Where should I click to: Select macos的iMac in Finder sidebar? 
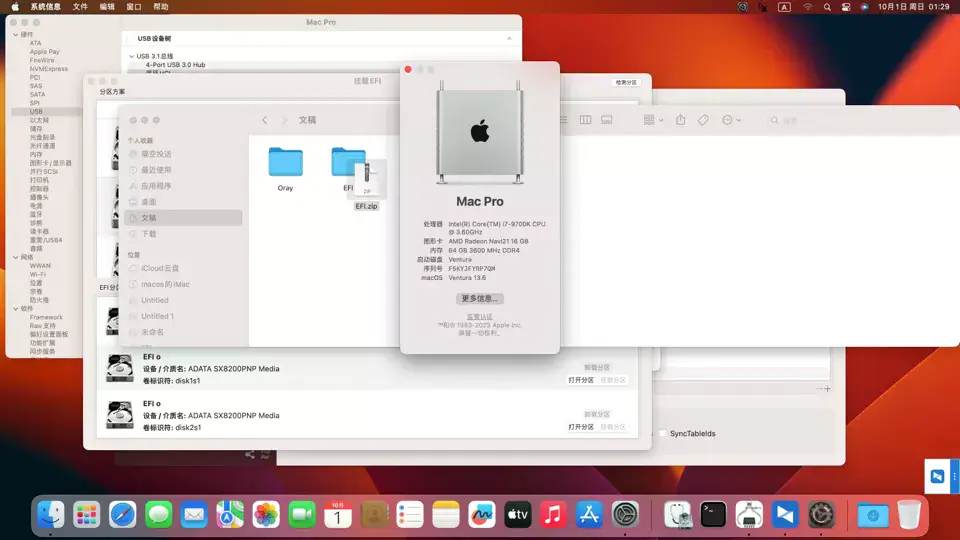pos(183,284)
